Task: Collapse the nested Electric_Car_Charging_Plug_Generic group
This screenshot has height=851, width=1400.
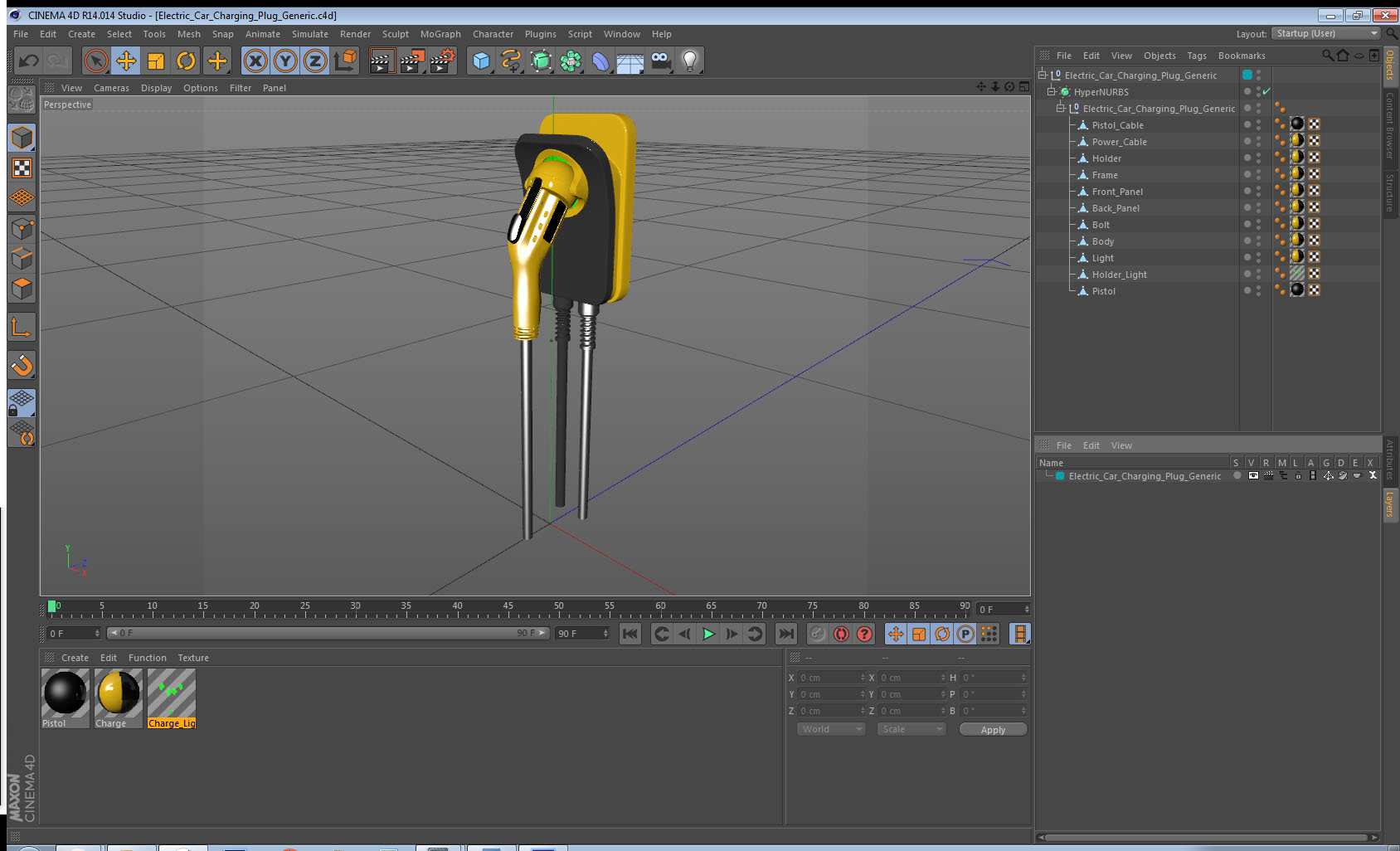Action: tap(1060, 108)
